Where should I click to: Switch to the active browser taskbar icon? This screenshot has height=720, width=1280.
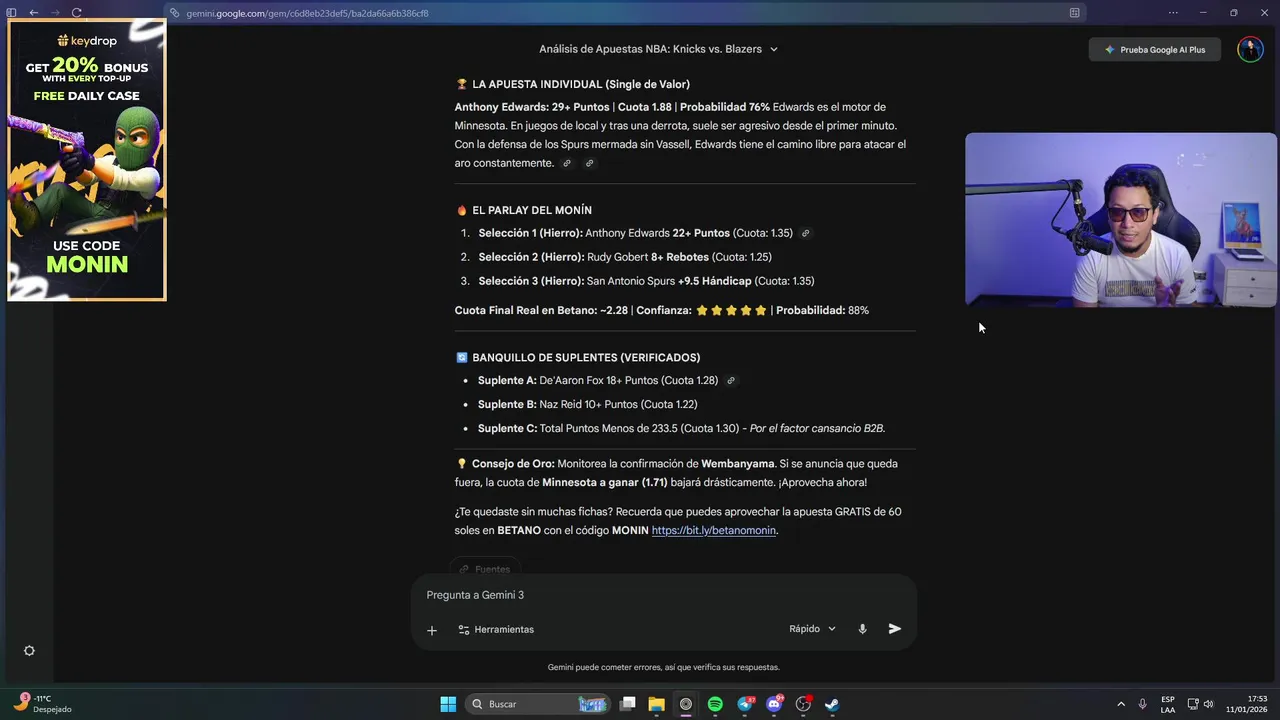(686, 704)
